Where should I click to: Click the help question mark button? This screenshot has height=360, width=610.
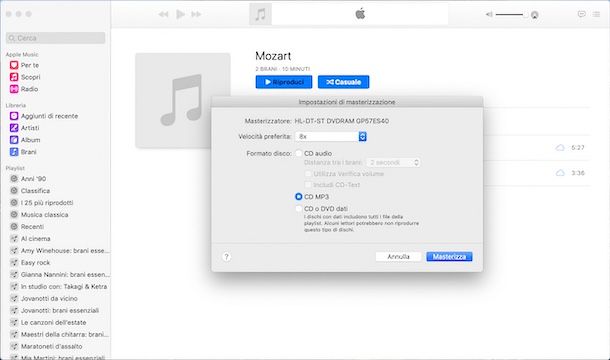(226, 257)
